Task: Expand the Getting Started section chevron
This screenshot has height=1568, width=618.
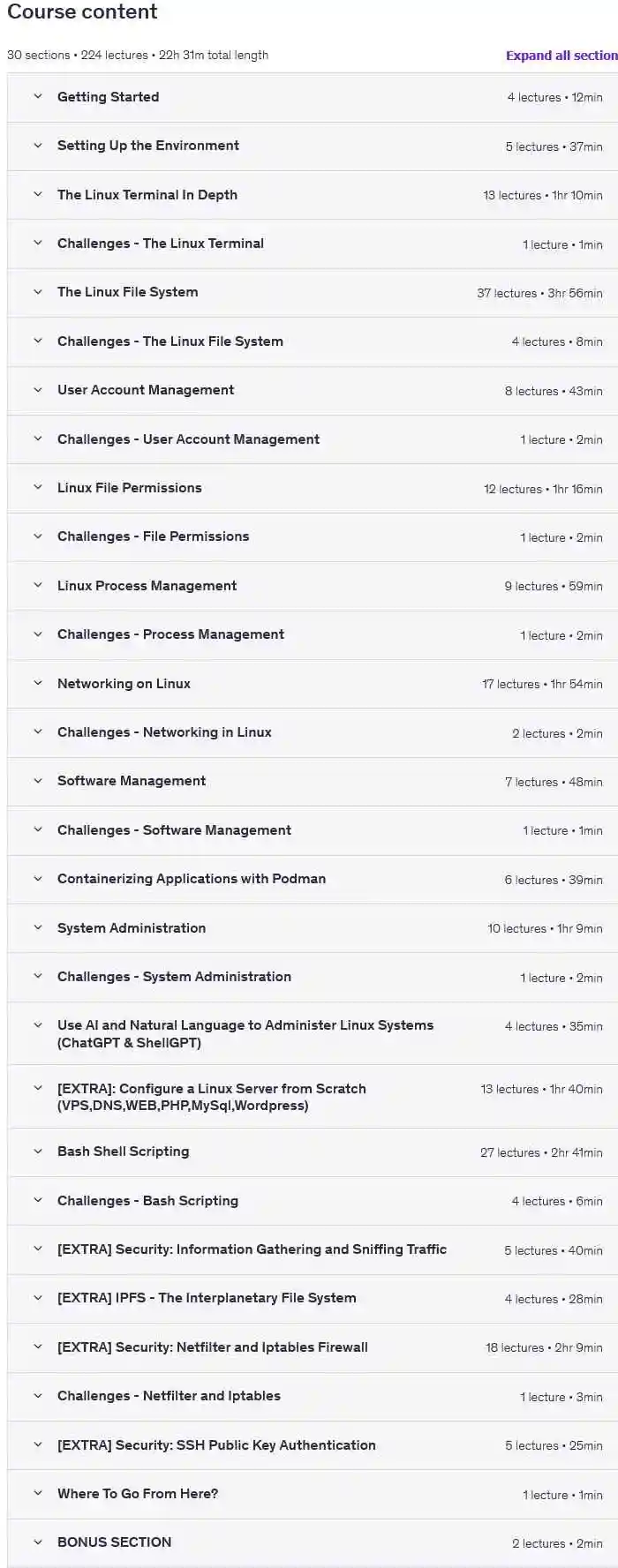Action: [38, 97]
